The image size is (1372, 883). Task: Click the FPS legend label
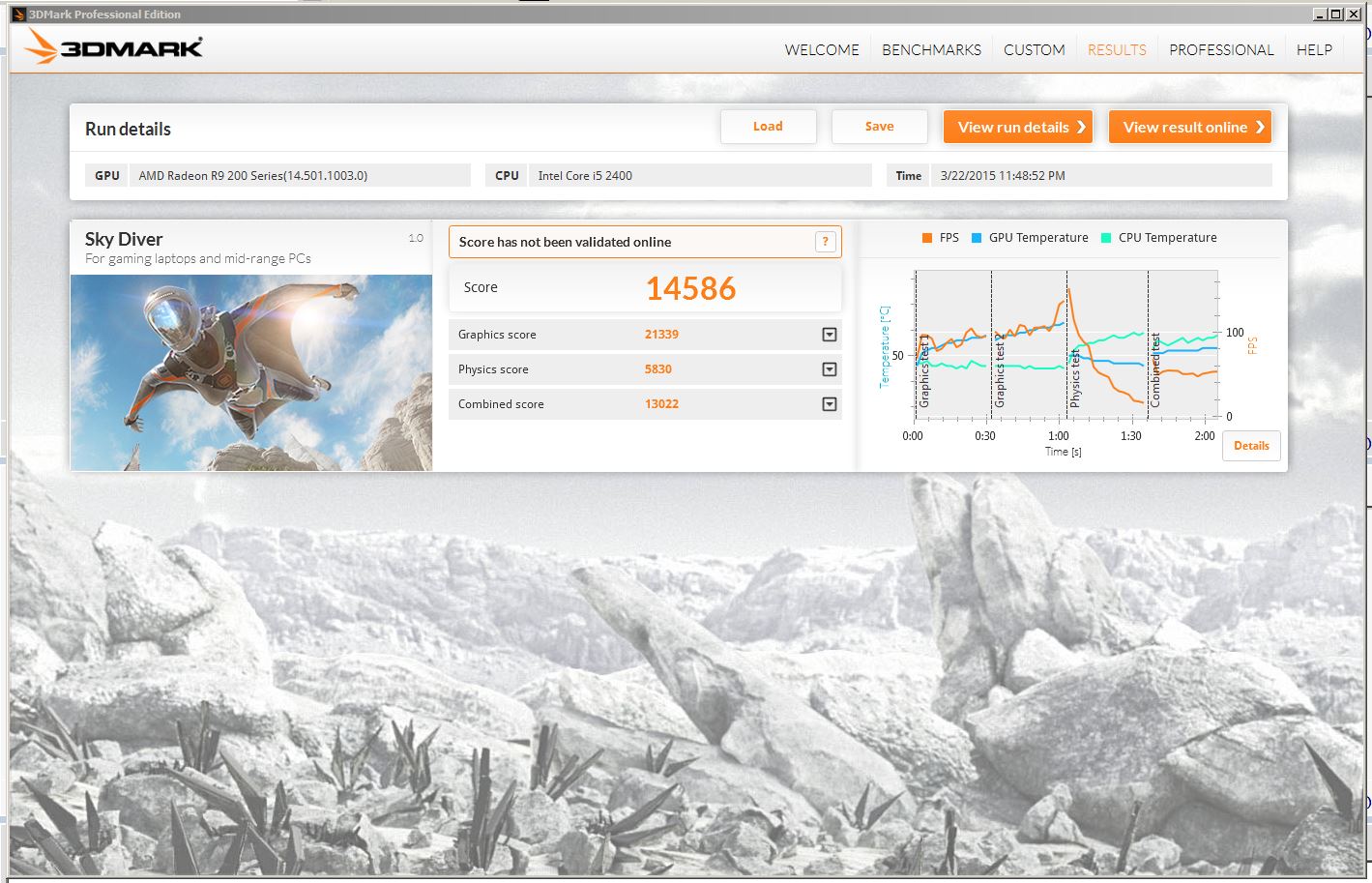pyautogui.click(x=949, y=238)
